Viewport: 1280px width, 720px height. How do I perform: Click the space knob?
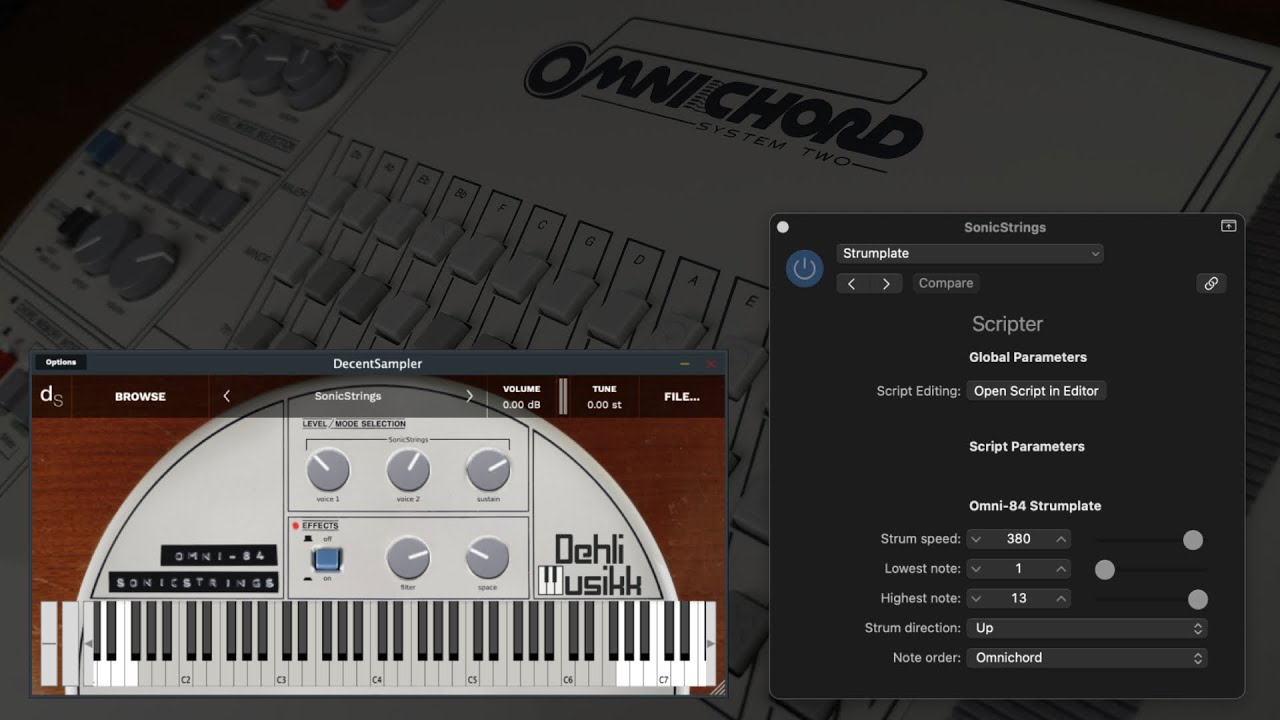tap(488, 558)
